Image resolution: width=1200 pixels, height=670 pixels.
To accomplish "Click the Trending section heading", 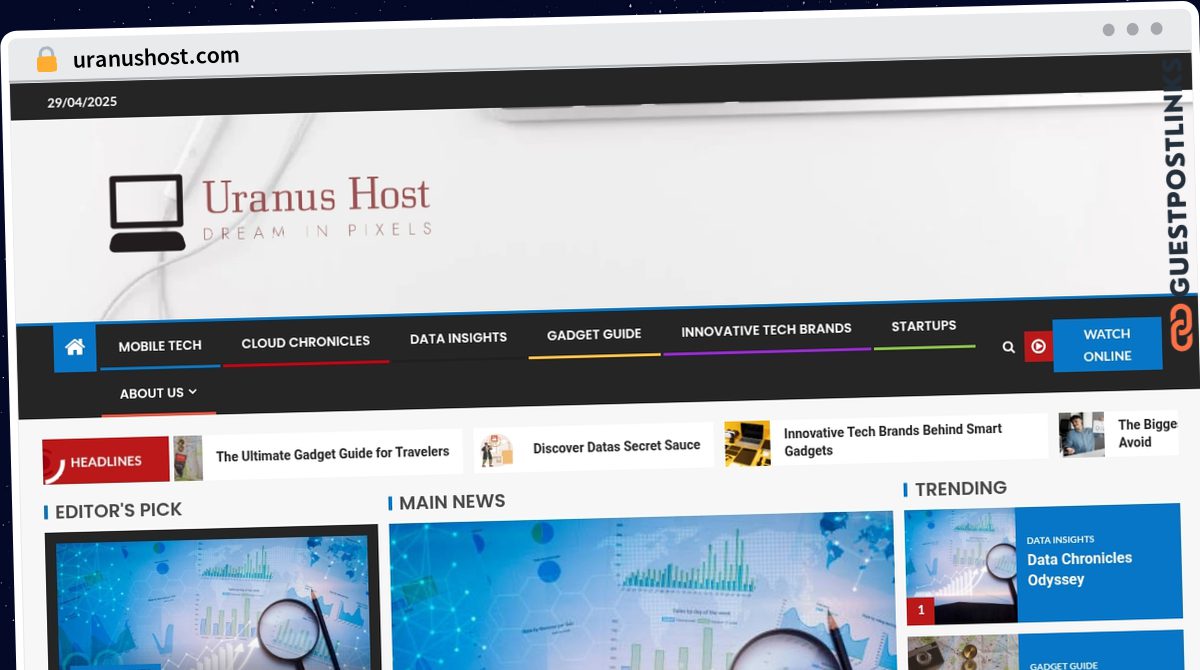I will pyautogui.click(x=960, y=488).
